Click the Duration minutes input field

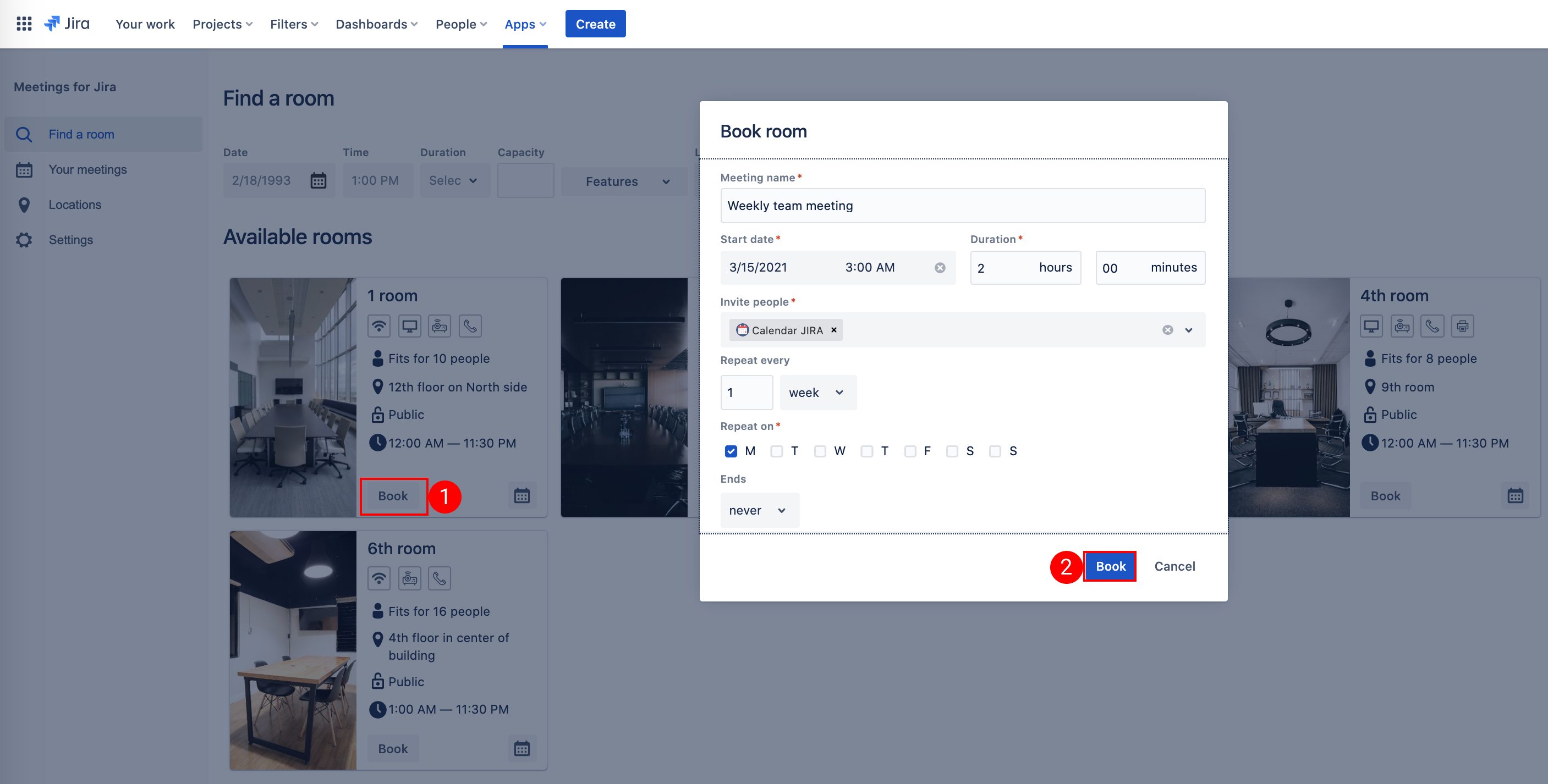tap(1150, 268)
